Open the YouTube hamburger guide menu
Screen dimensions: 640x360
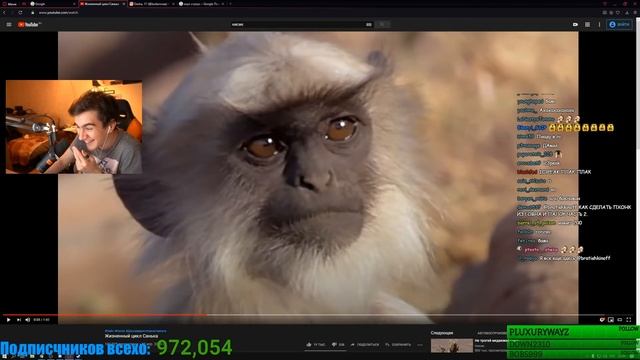pyautogui.click(x=9, y=24)
